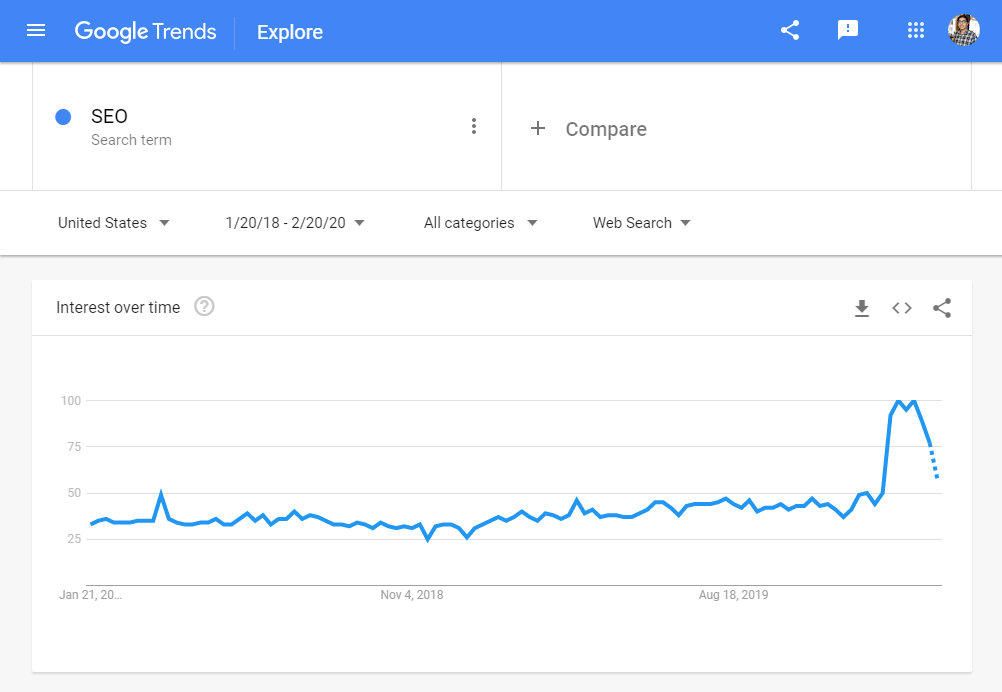
Task: Share the Interest over time chart
Action: 942,308
